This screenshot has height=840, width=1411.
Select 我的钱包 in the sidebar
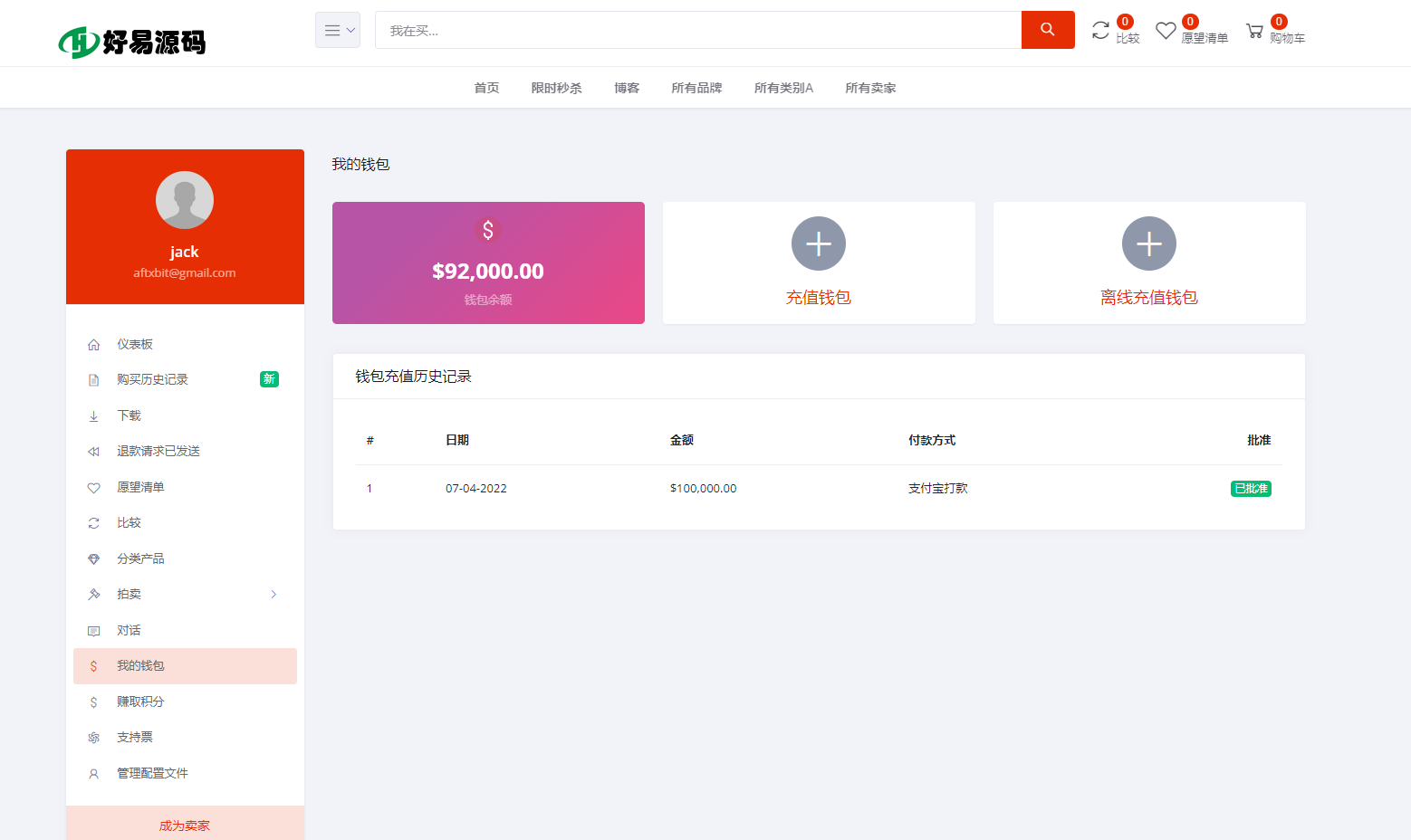point(185,666)
